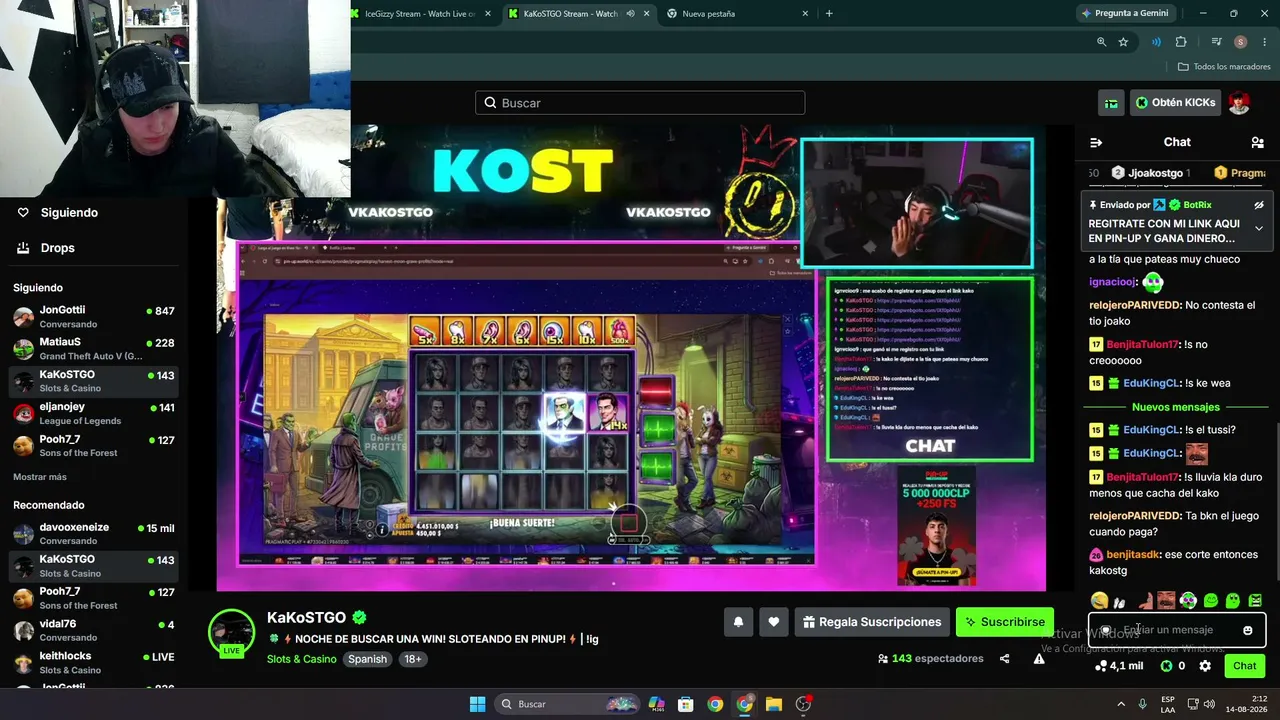Expand the pinned message chevron
The width and height of the screenshot is (1280, 720).
[1259, 228]
